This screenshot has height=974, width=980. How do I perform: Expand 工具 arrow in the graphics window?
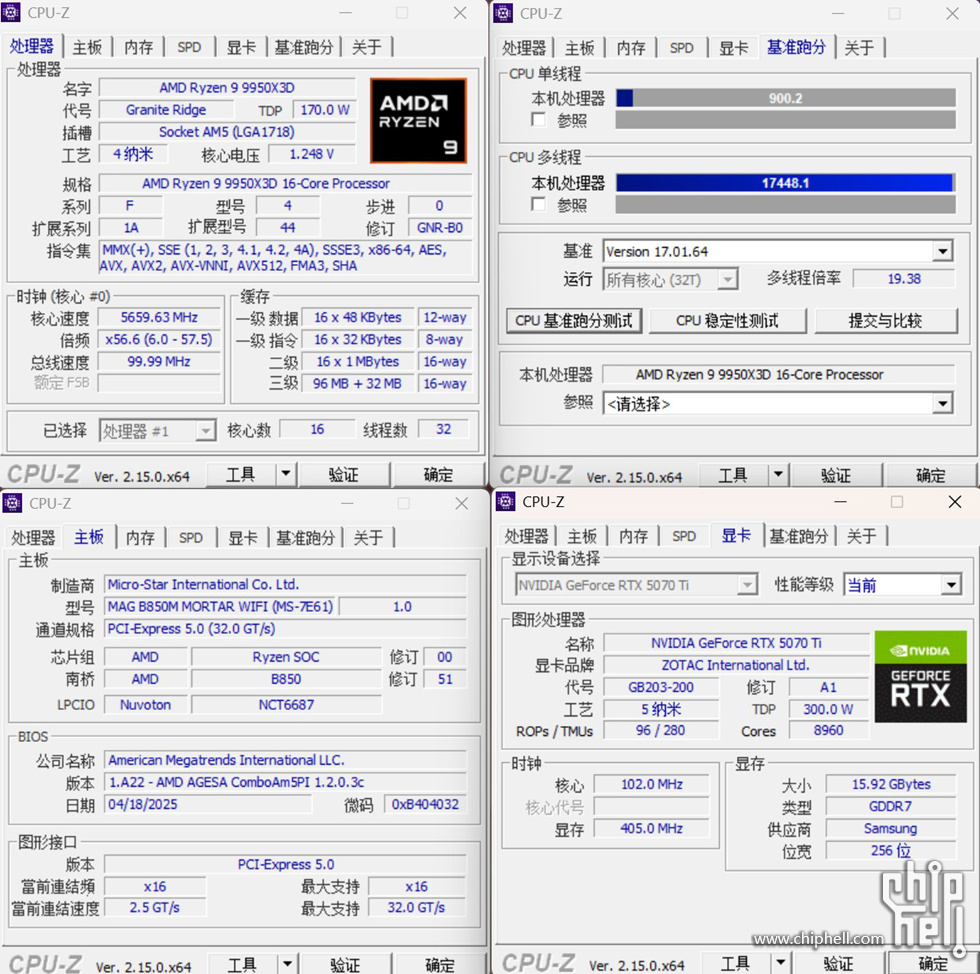[x=781, y=963]
